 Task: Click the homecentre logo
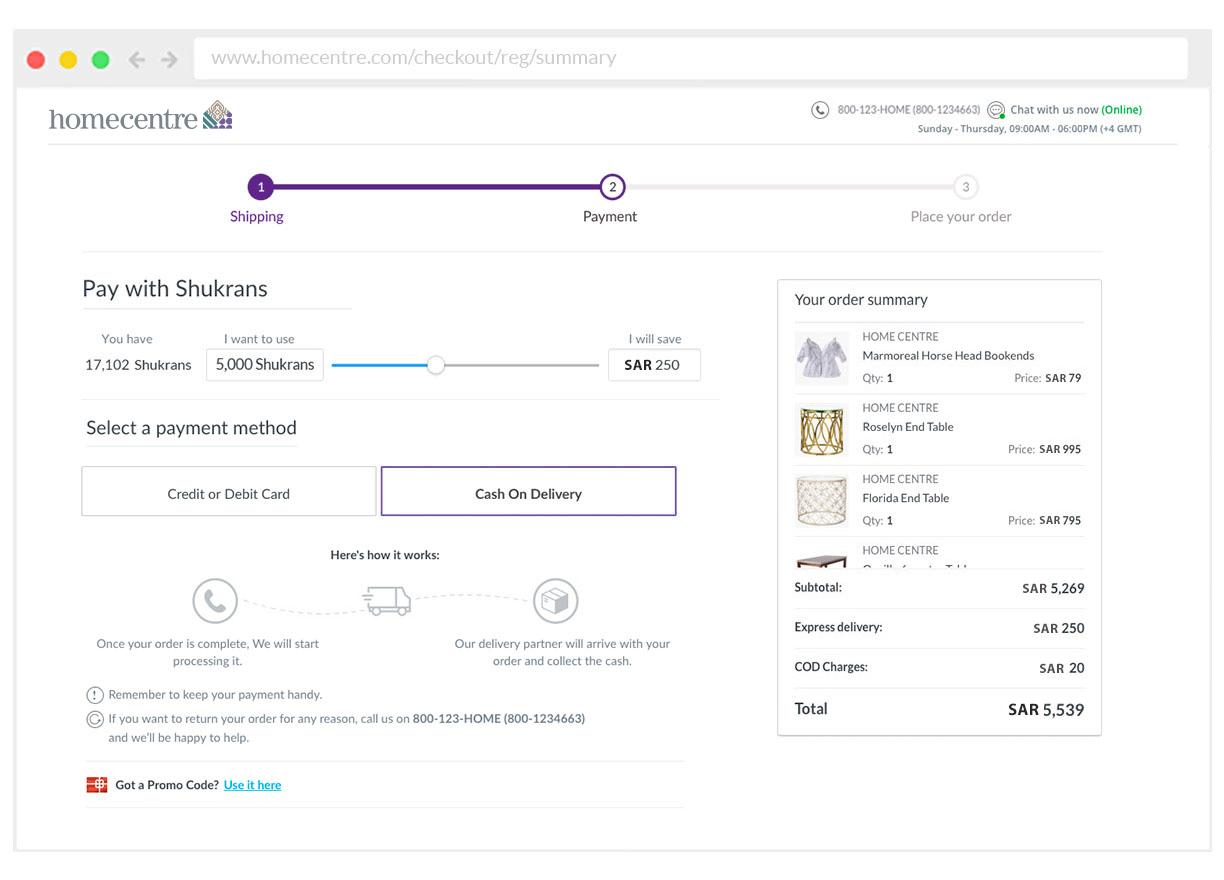(140, 117)
